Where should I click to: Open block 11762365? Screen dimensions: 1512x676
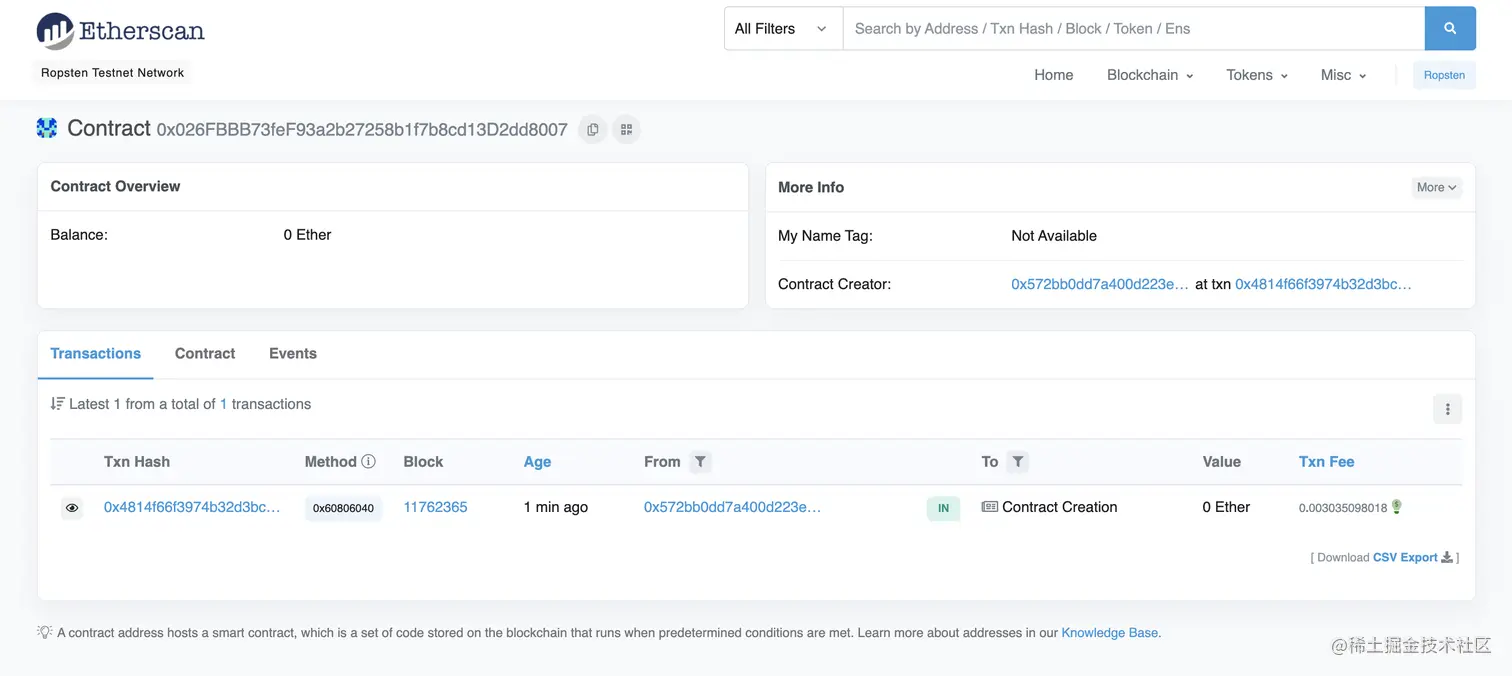coord(436,507)
